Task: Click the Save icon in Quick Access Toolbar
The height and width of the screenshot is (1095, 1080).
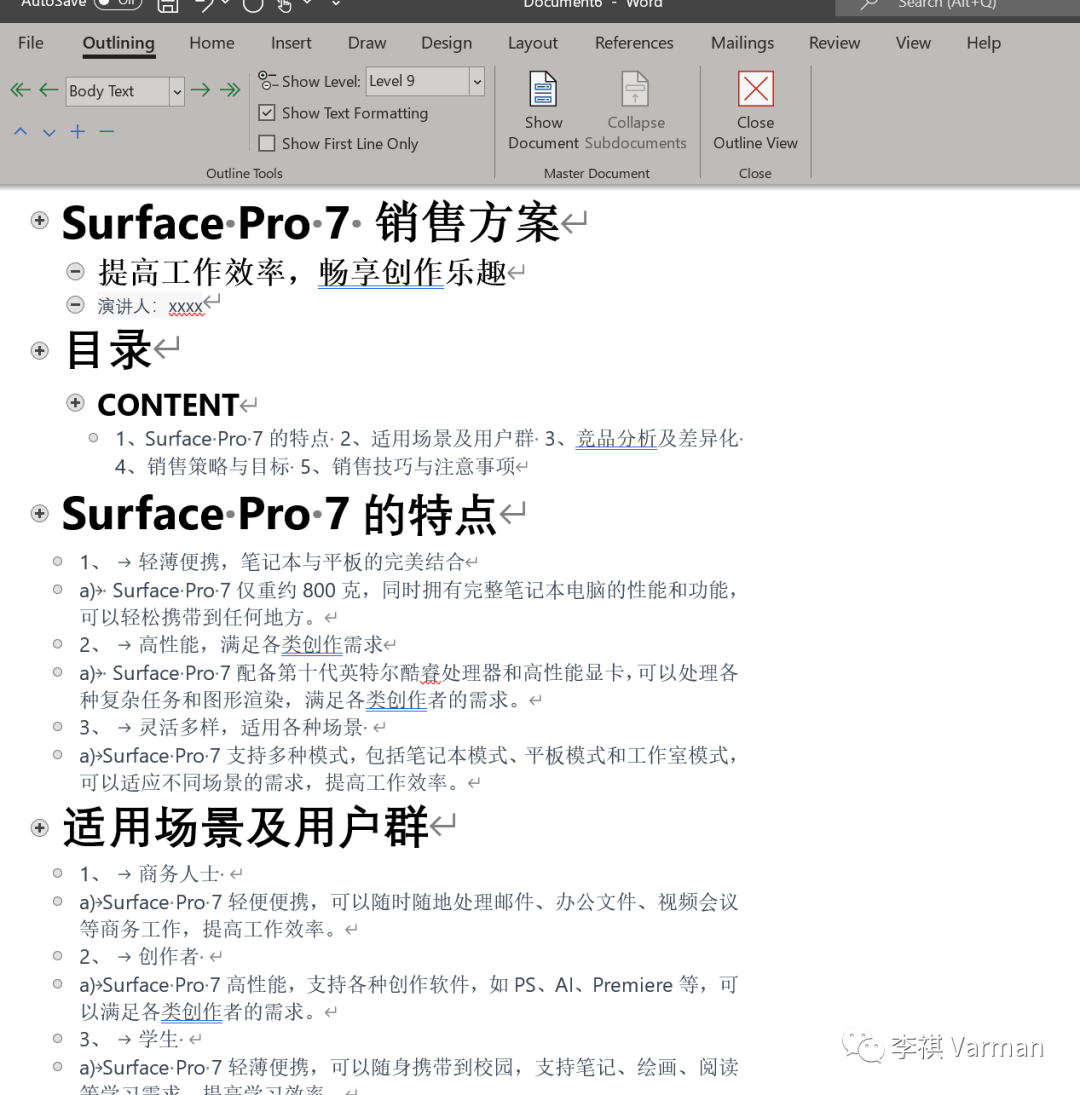Action: (x=167, y=5)
